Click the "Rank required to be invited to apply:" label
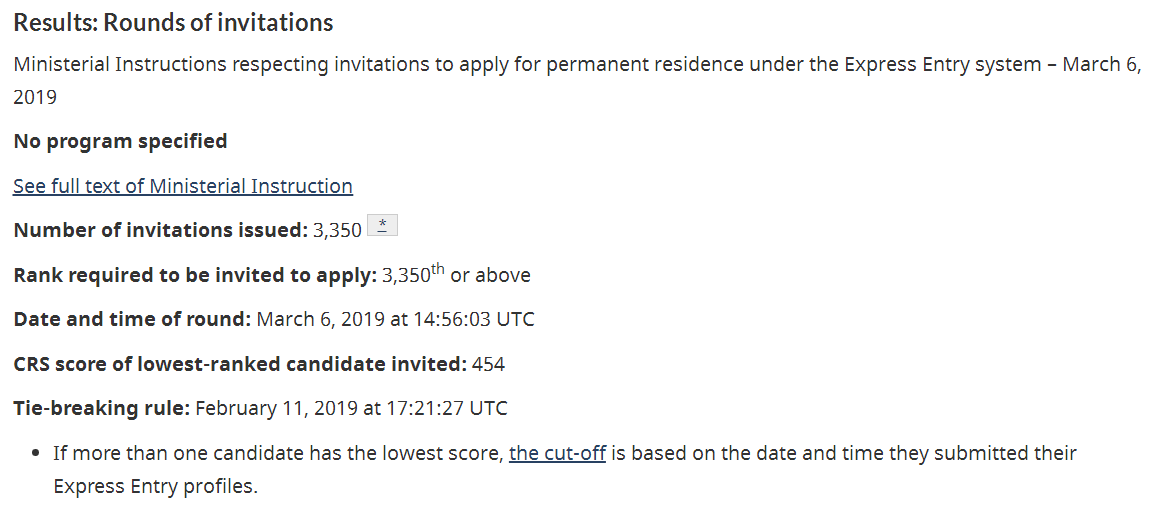 click(x=195, y=275)
